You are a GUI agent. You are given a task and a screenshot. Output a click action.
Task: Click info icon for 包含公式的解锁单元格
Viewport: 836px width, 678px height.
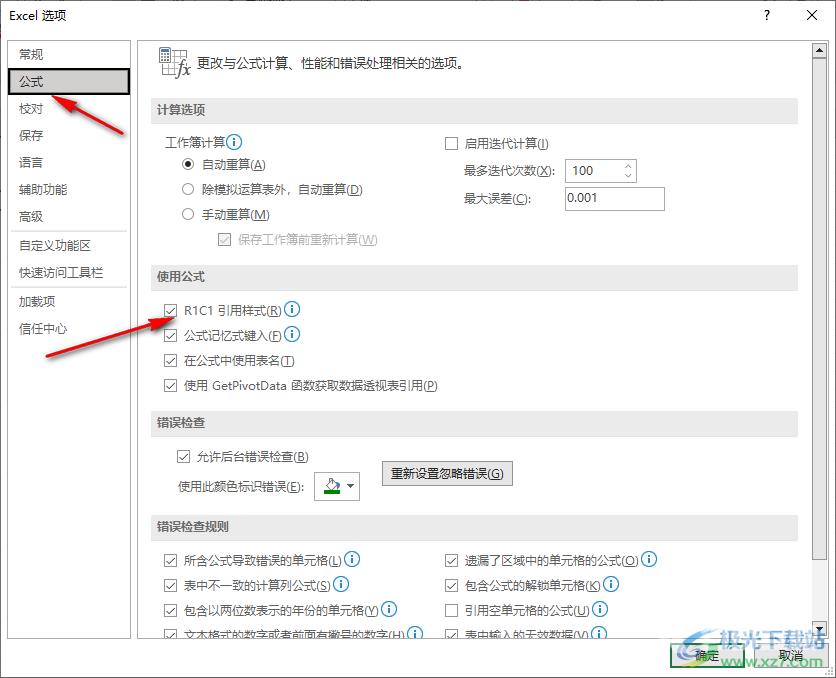point(610,584)
